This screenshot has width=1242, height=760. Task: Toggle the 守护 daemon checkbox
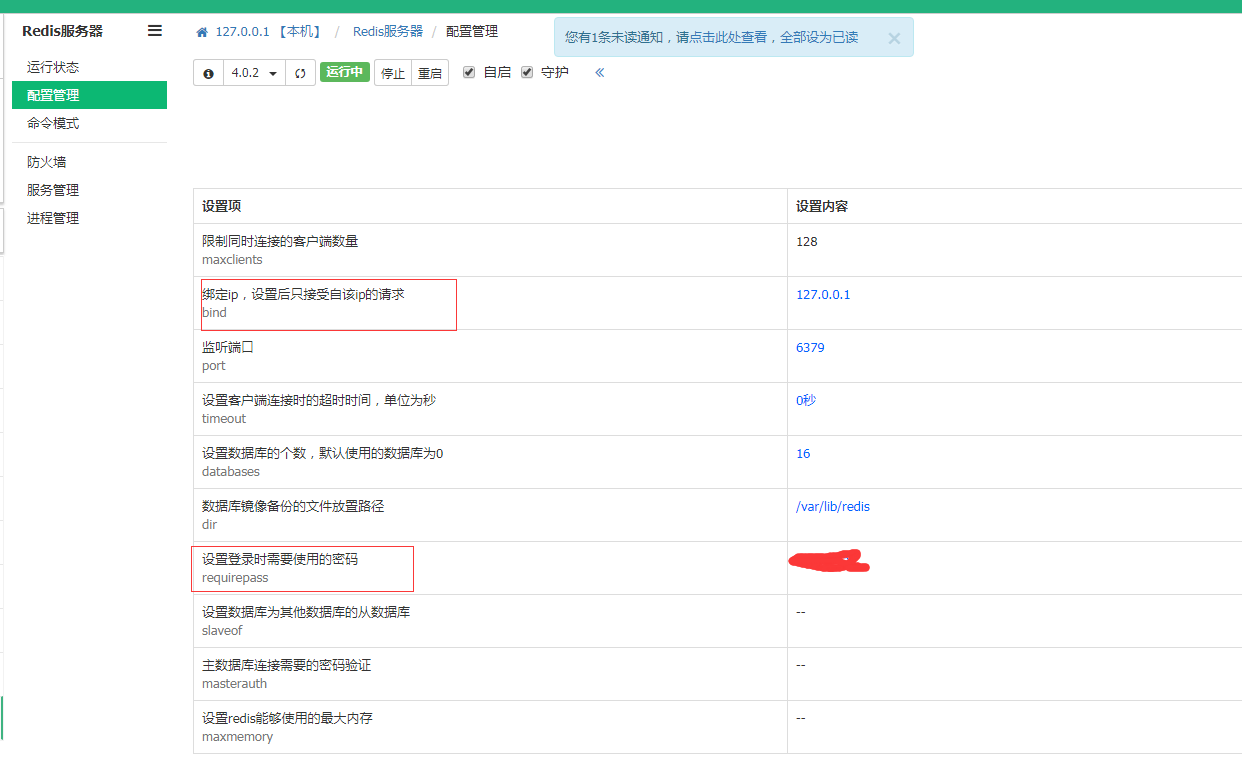tap(527, 72)
